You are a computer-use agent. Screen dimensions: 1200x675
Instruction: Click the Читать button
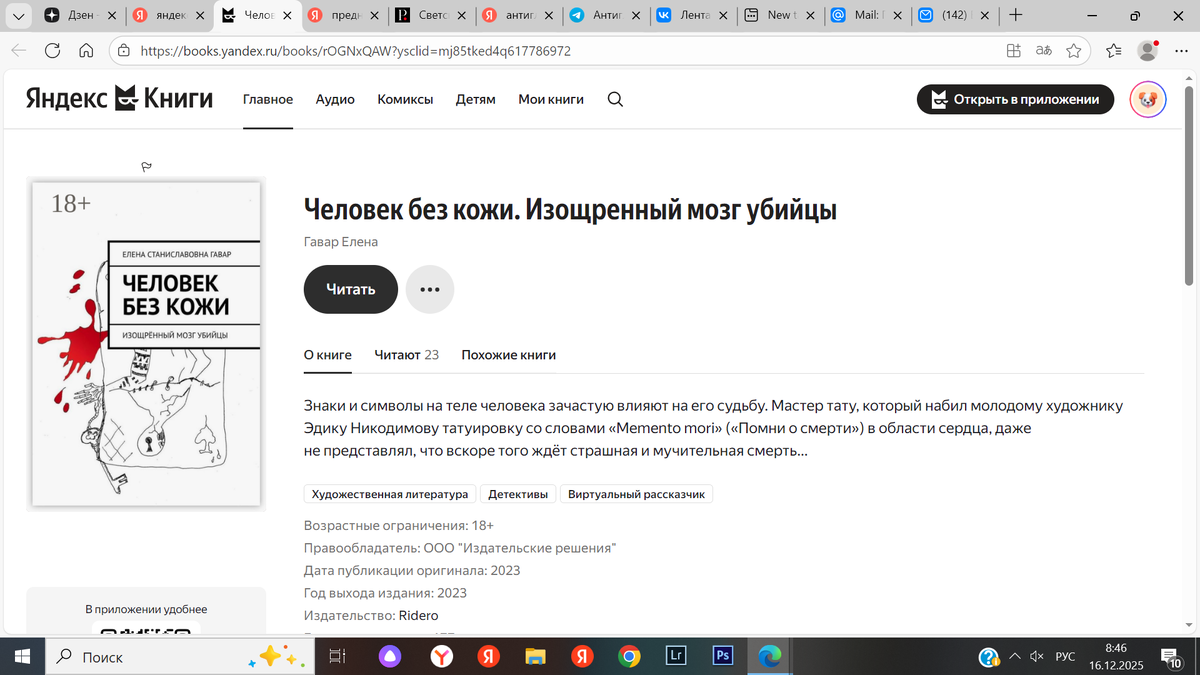[351, 289]
